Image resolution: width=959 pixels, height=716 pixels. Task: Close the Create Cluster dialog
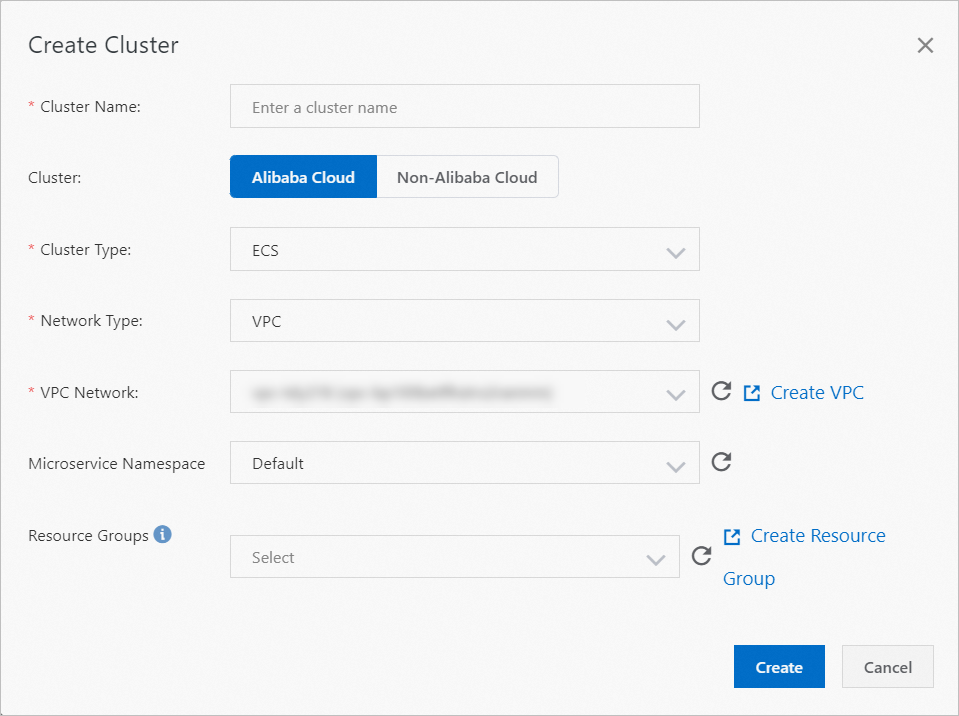[925, 45]
